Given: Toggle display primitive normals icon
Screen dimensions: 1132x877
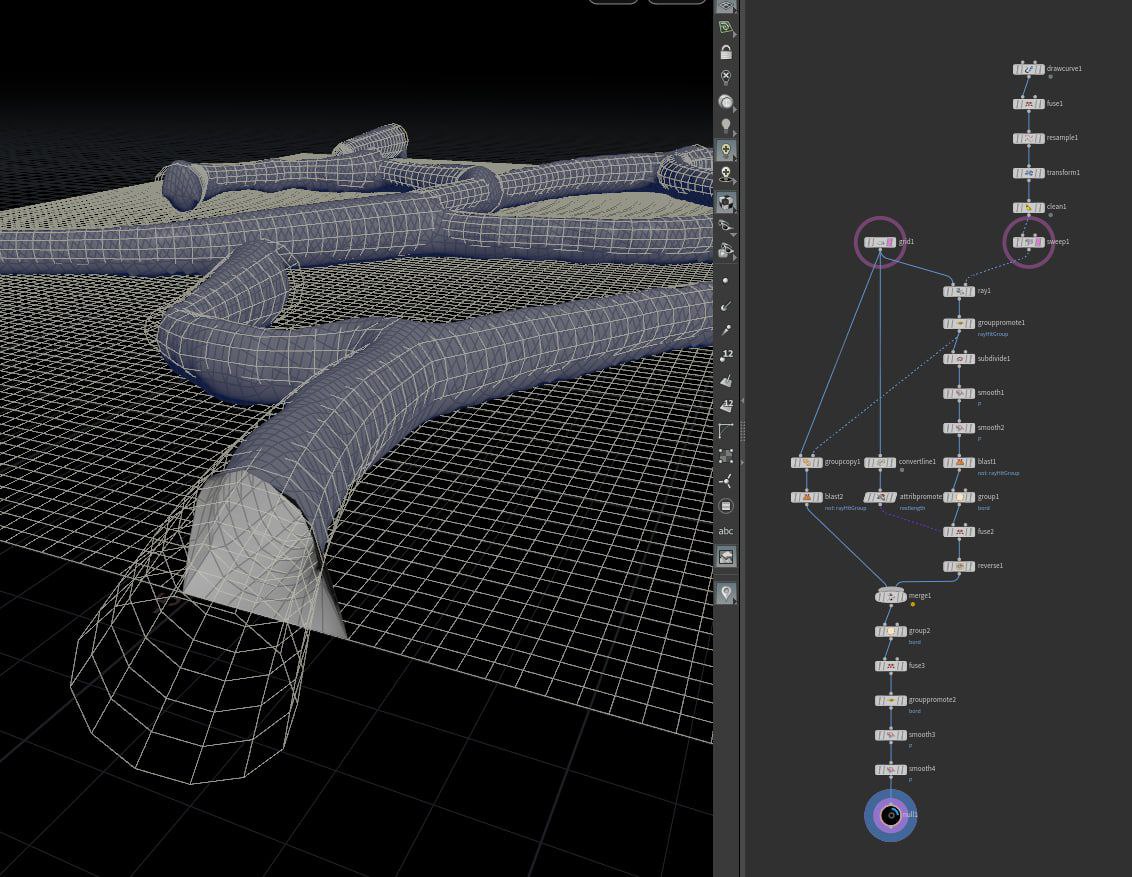Looking at the screenshot, I should point(726,380).
